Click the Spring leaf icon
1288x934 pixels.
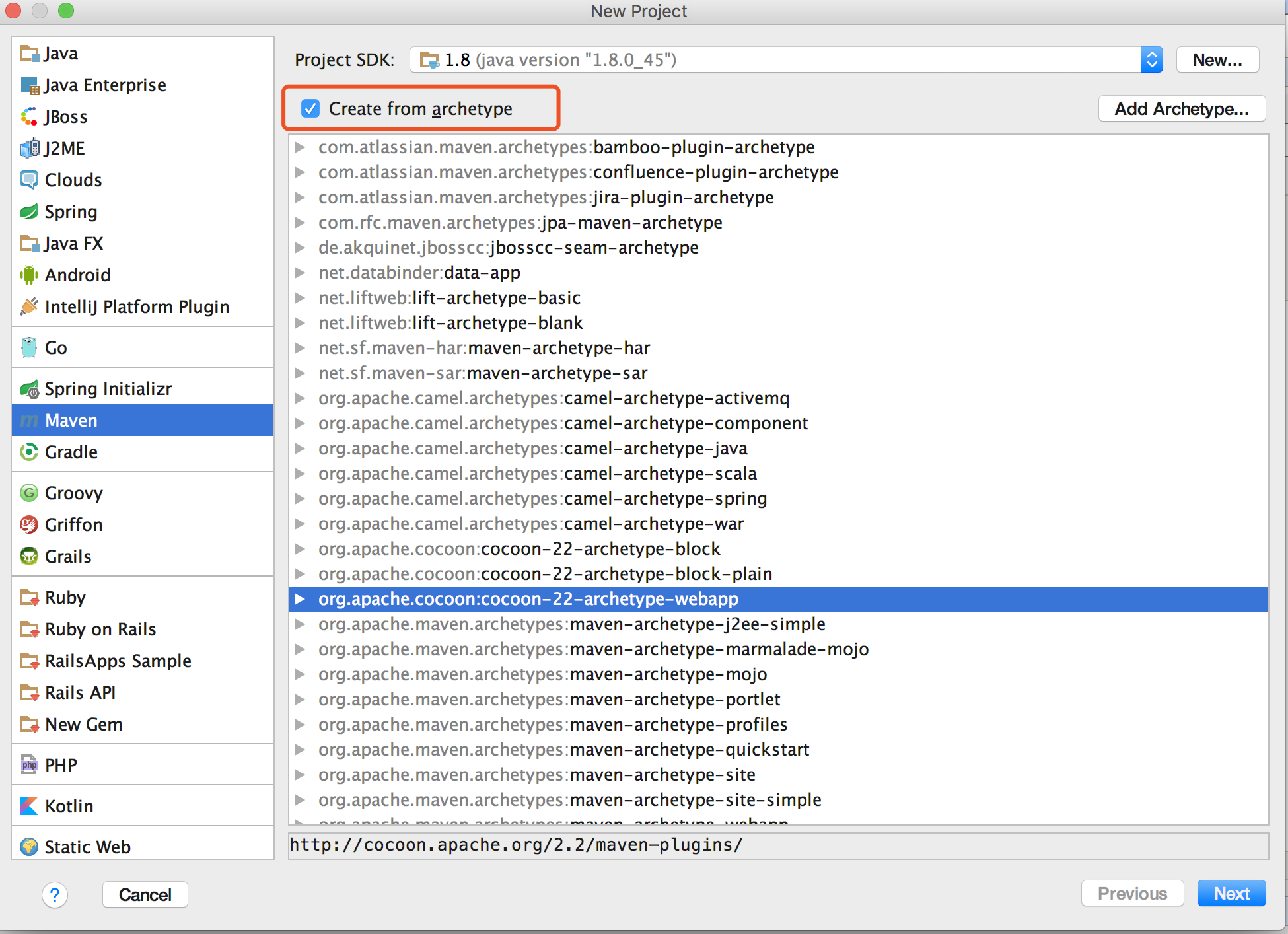pyautogui.click(x=29, y=211)
